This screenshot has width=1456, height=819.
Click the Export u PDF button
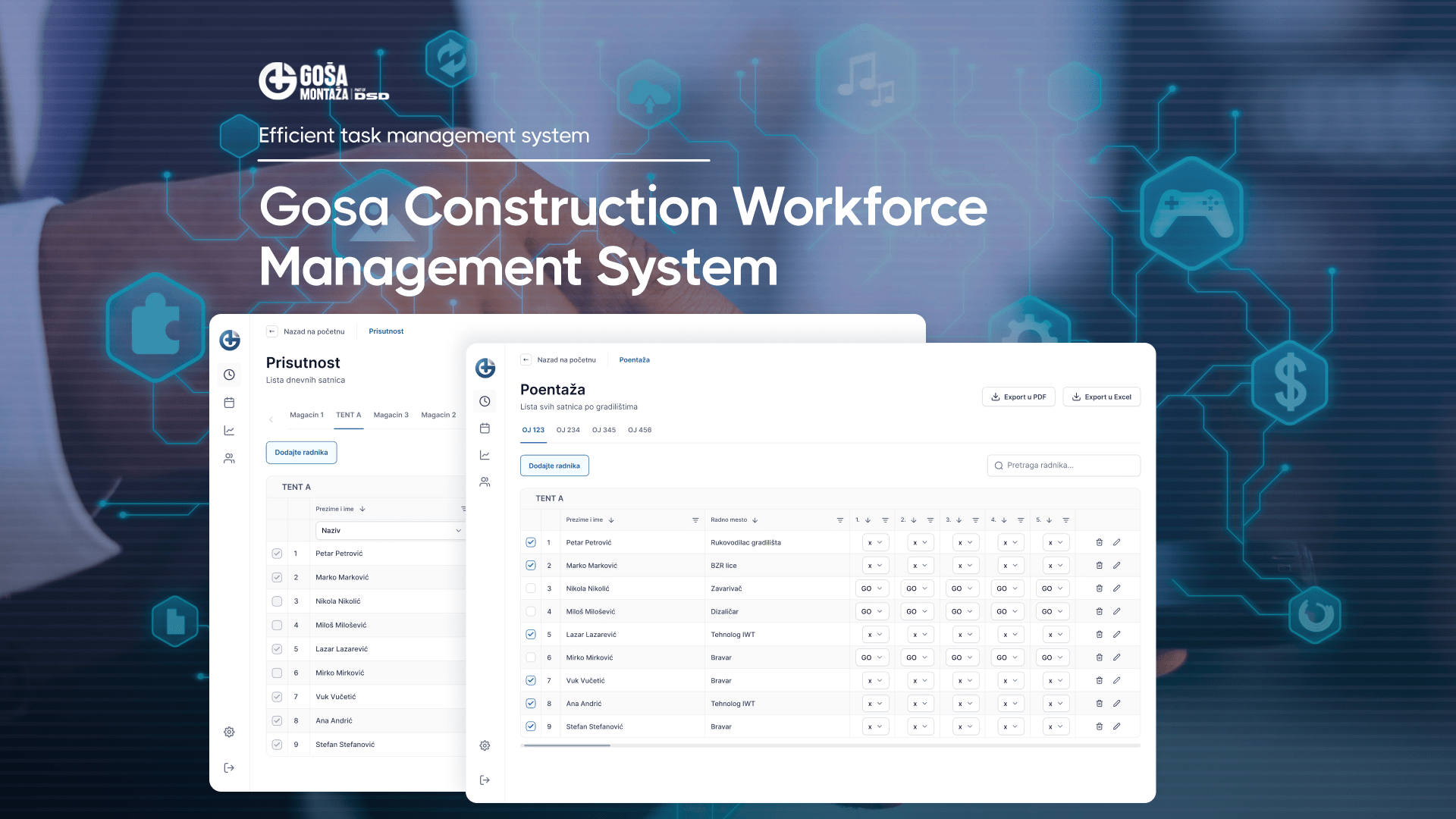(x=1018, y=397)
